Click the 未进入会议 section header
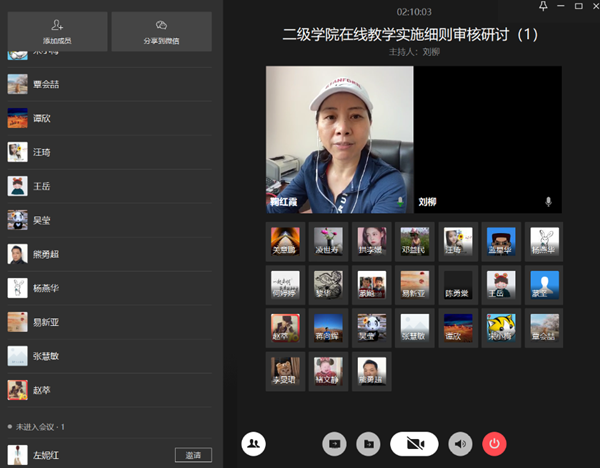 pos(38,427)
